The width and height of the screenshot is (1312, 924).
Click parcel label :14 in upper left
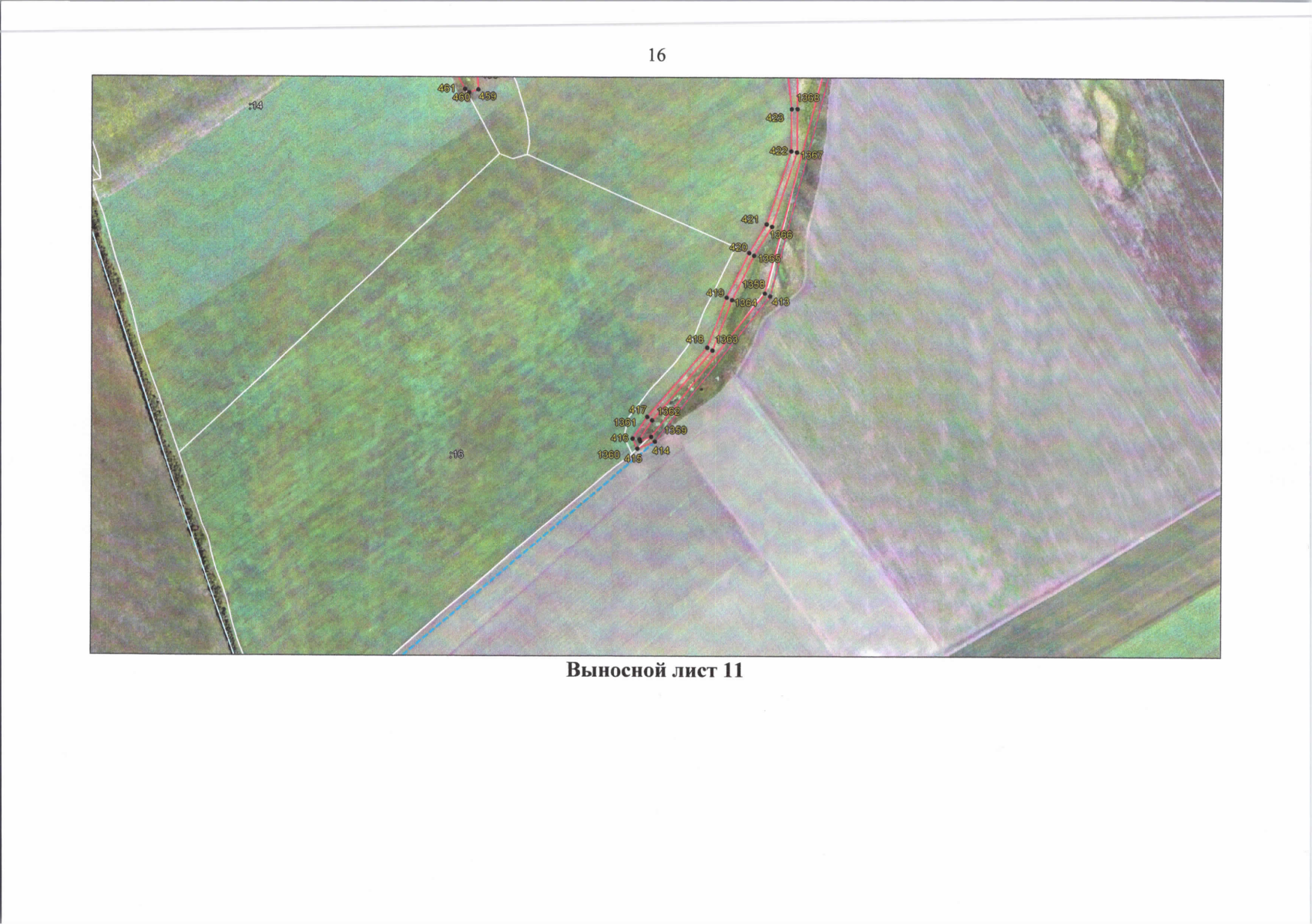pyautogui.click(x=255, y=105)
